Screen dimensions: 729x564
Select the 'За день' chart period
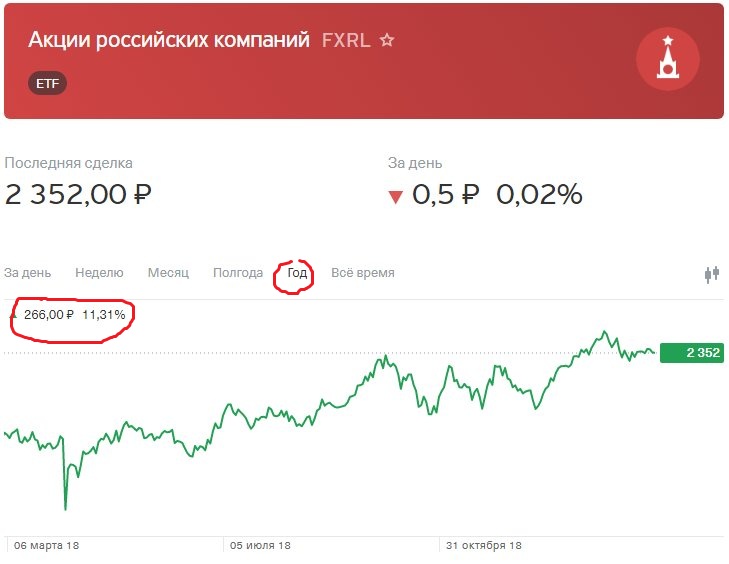click(27, 272)
